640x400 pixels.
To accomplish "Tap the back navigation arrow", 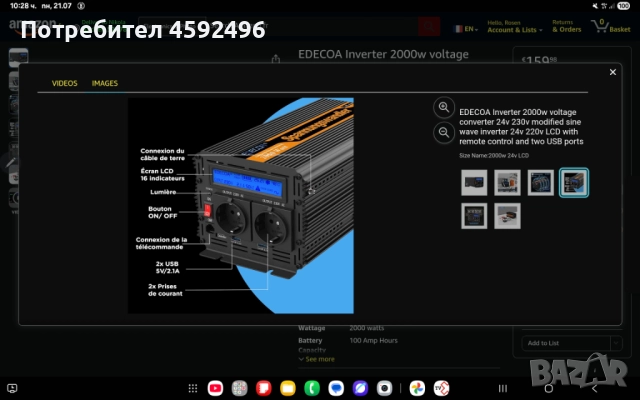I will click(x=595, y=388).
